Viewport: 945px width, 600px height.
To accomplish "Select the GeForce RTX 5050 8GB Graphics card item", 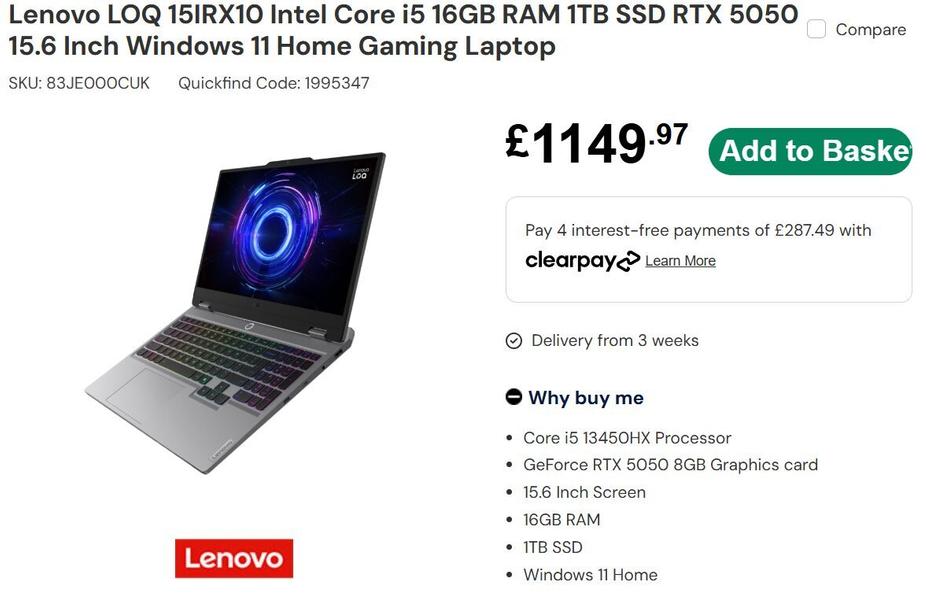I will pos(670,465).
